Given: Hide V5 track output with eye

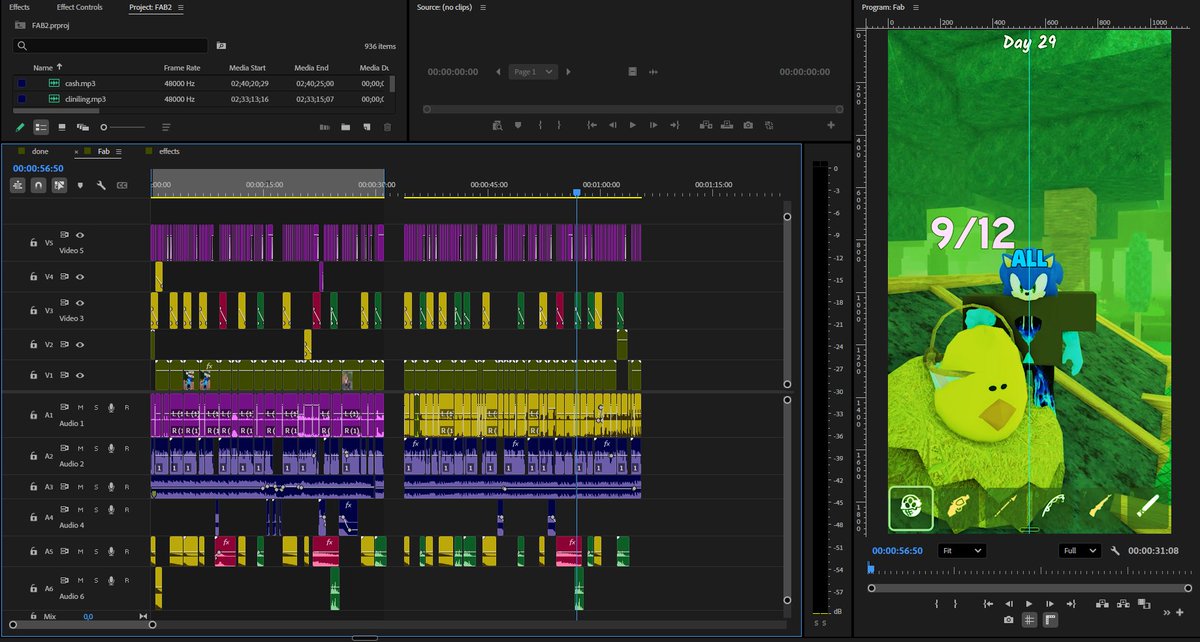Looking at the screenshot, I should click(80, 235).
